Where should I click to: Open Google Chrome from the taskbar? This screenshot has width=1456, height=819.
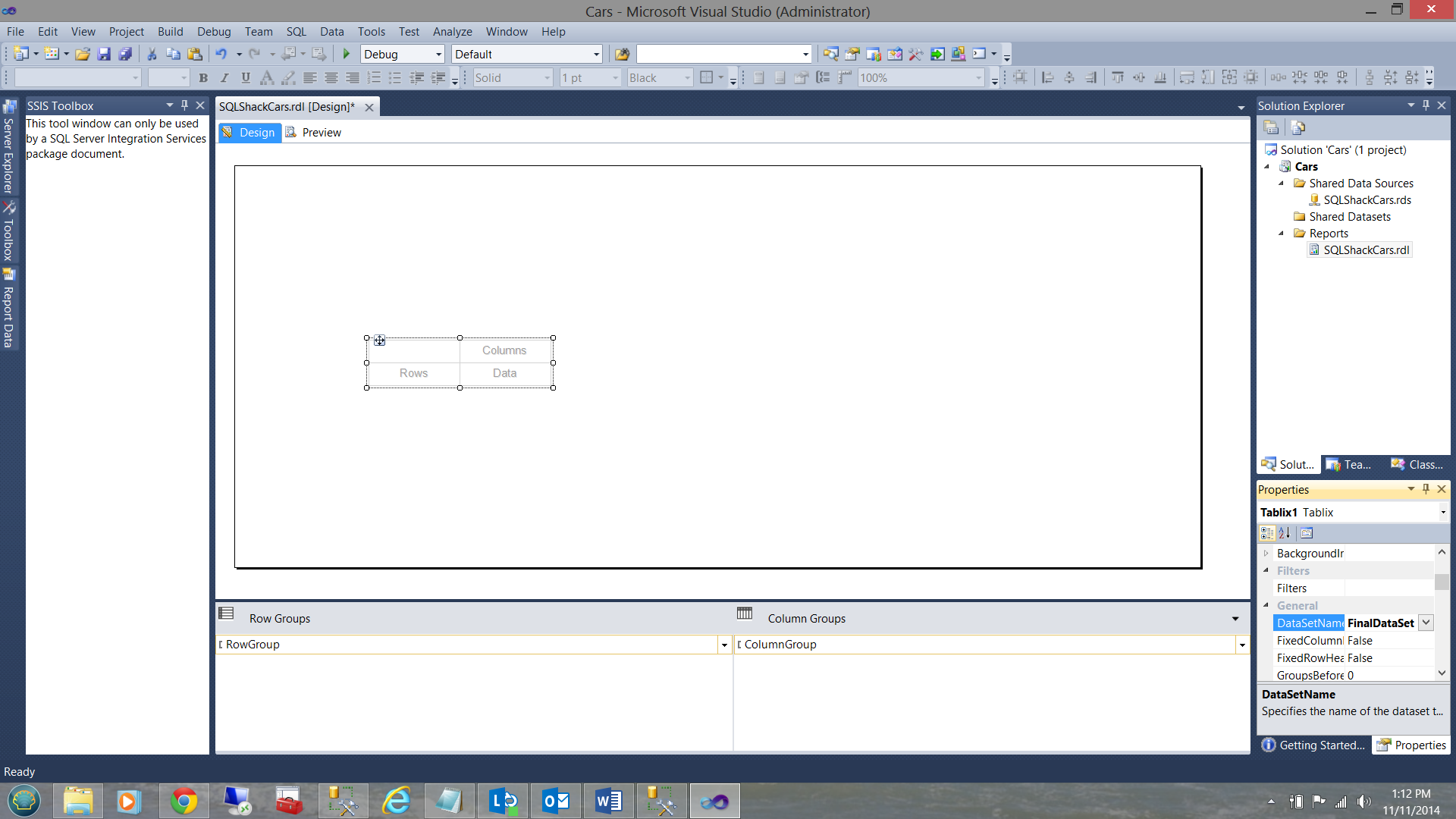[x=184, y=801]
